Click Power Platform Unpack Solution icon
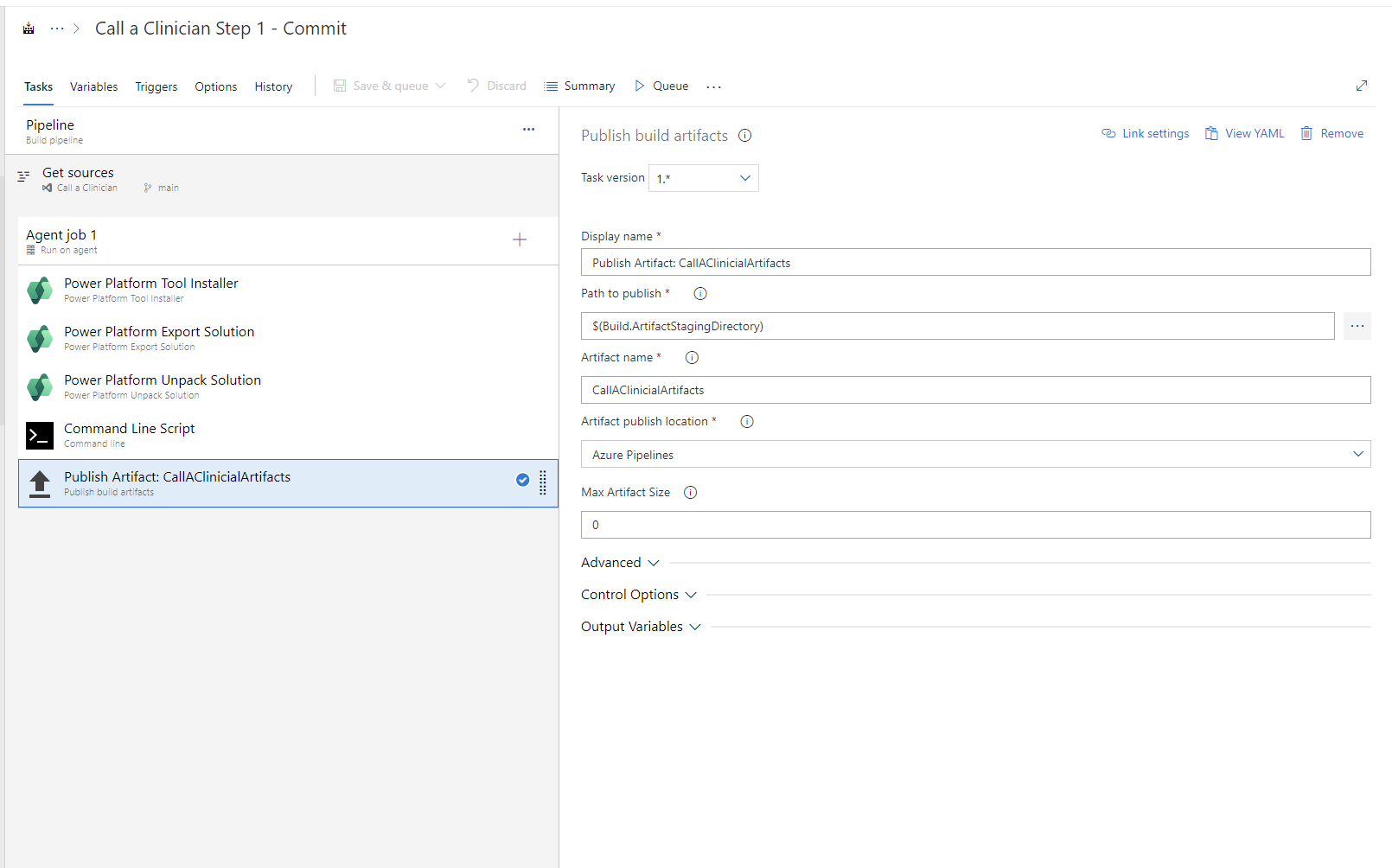1392x868 pixels. (40, 386)
